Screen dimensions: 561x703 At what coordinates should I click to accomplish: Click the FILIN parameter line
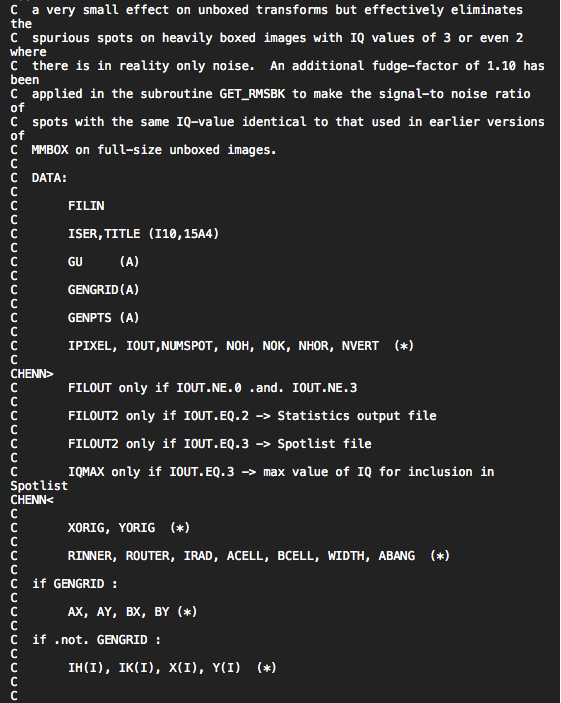pos(86,206)
